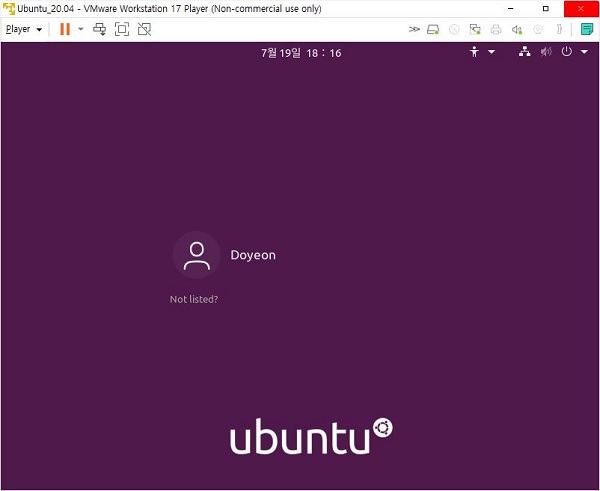Click the VMware window title icon

click(8, 8)
